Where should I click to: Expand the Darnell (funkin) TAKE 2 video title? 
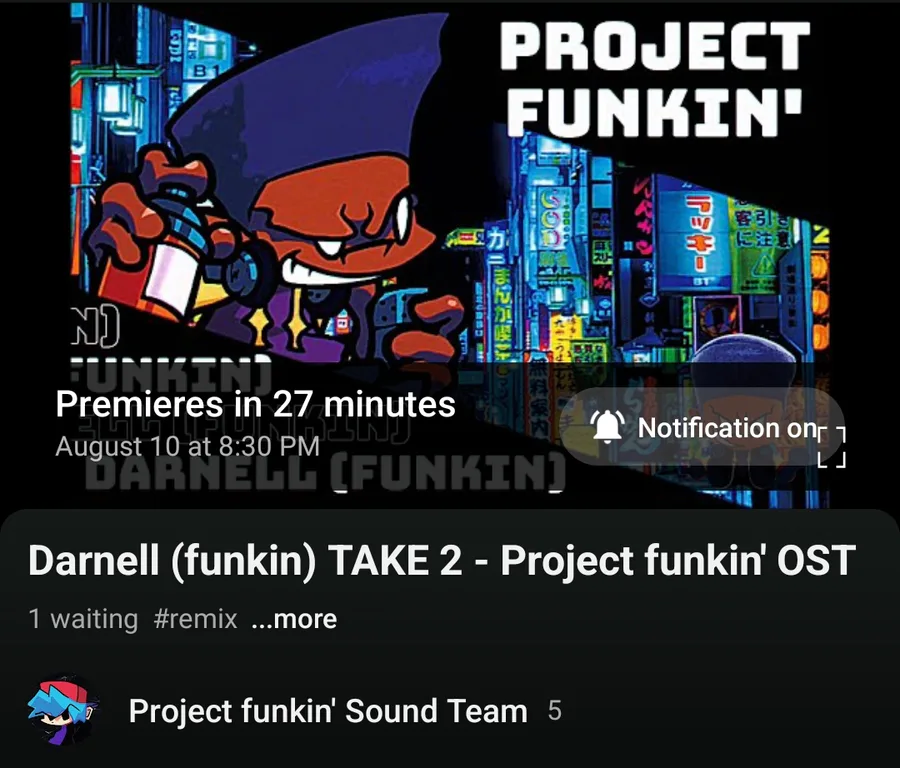coord(441,560)
